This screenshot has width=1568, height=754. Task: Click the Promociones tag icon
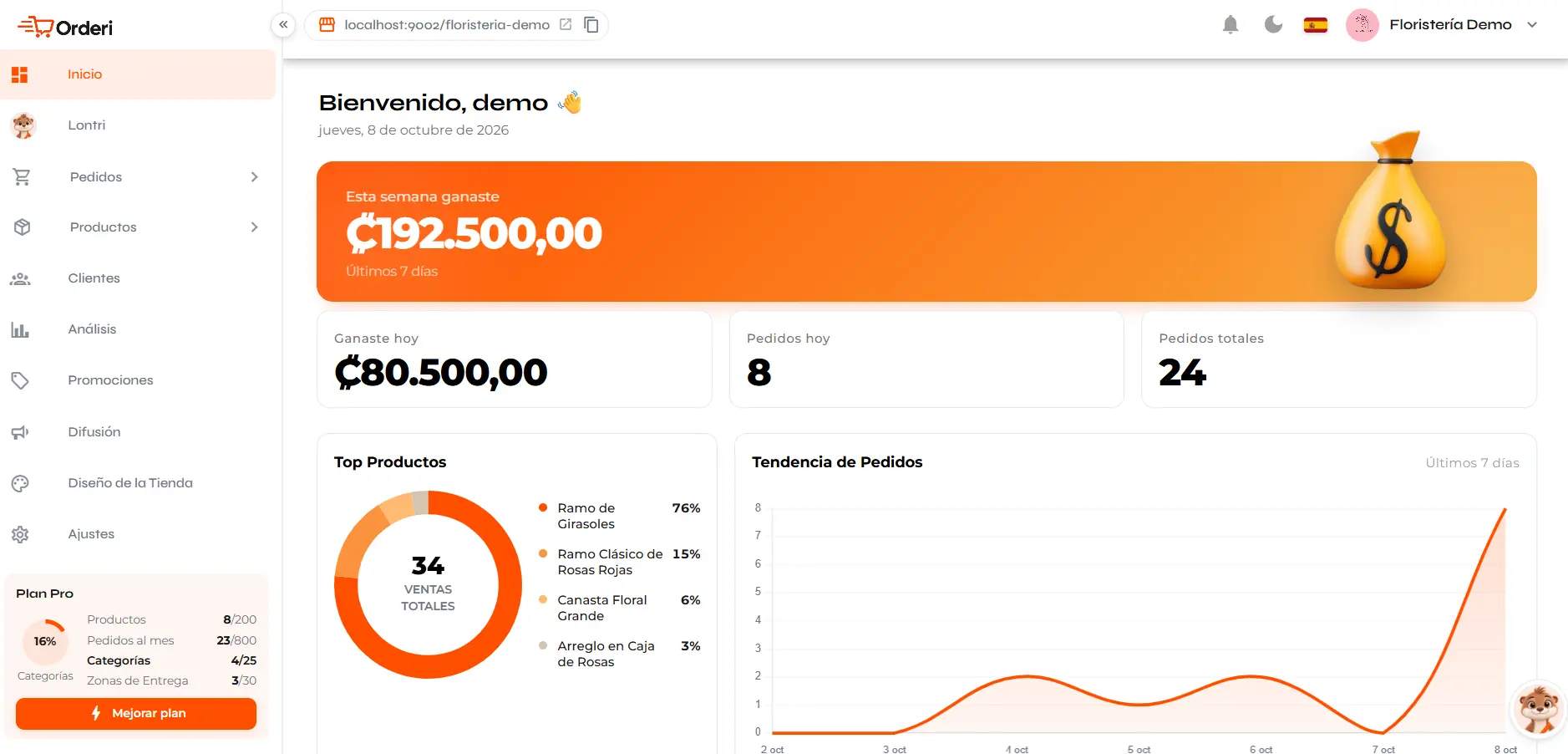(x=21, y=380)
